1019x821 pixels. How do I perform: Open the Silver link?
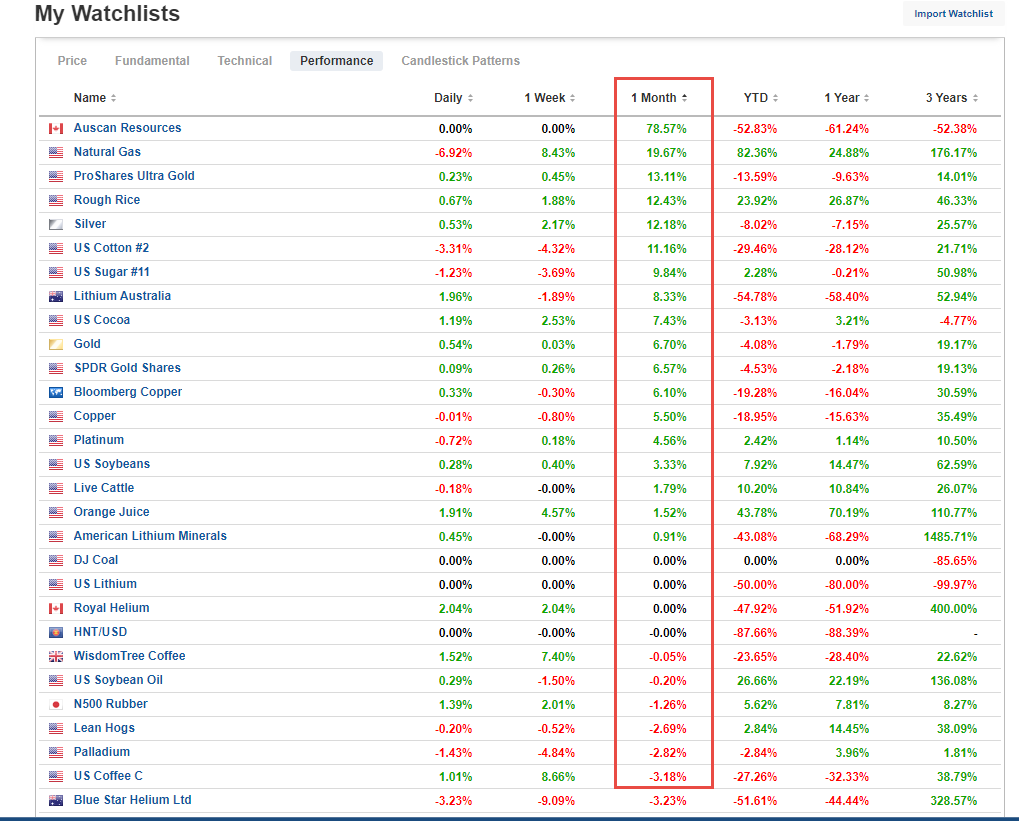[x=90, y=224]
